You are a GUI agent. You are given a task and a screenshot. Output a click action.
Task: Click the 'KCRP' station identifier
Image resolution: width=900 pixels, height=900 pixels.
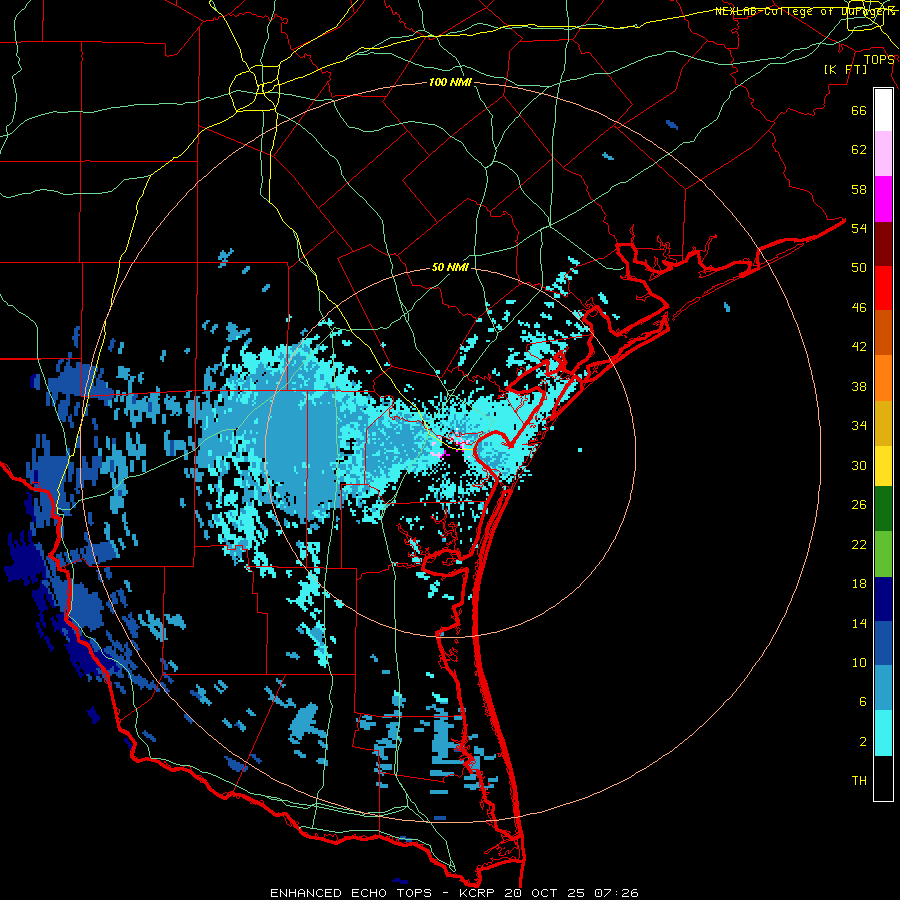coord(478,893)
